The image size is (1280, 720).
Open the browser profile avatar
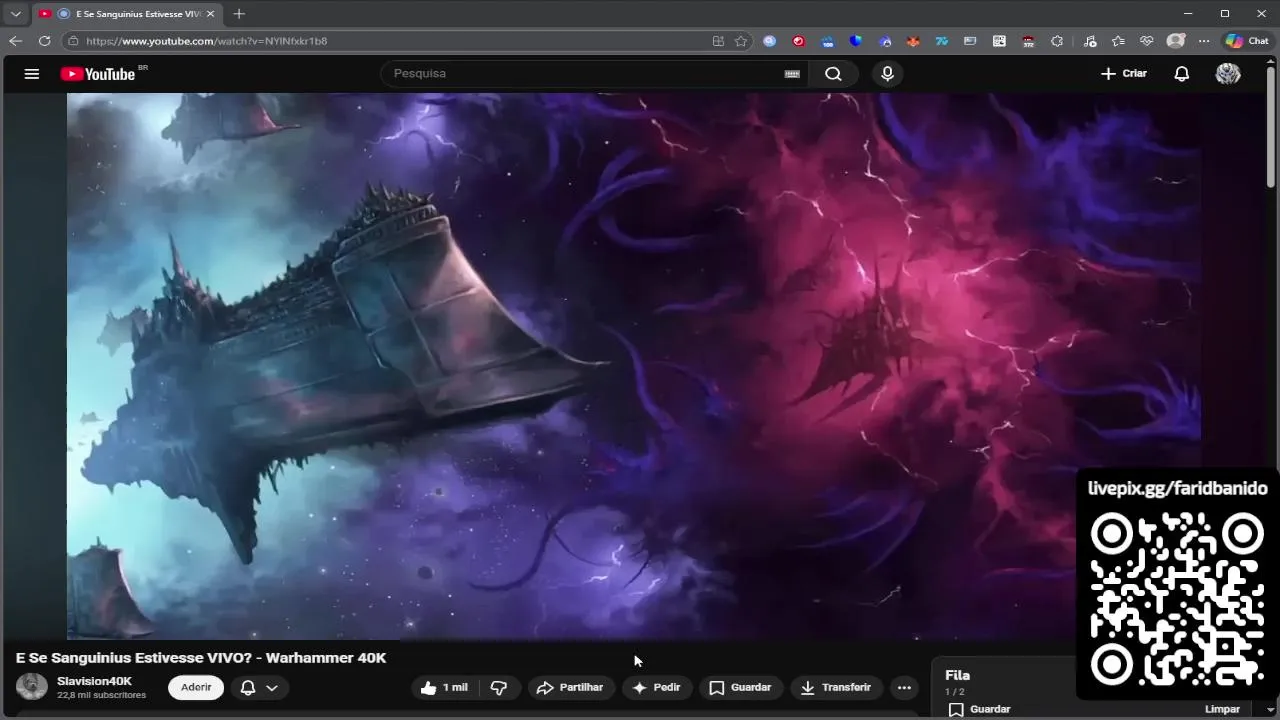[1176, 41]
